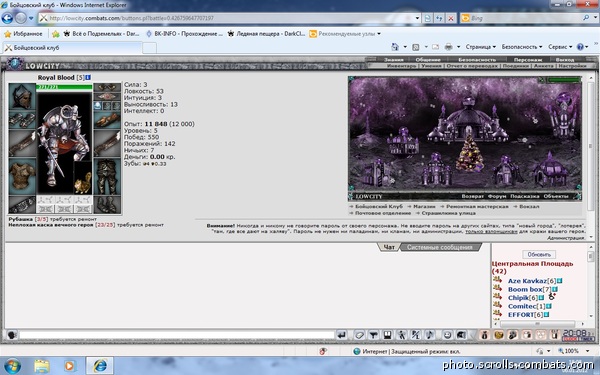The width and height of the screenshot is (600, 375).
Task: Switch to Системные сообщения tab
Action: (440, 247)
